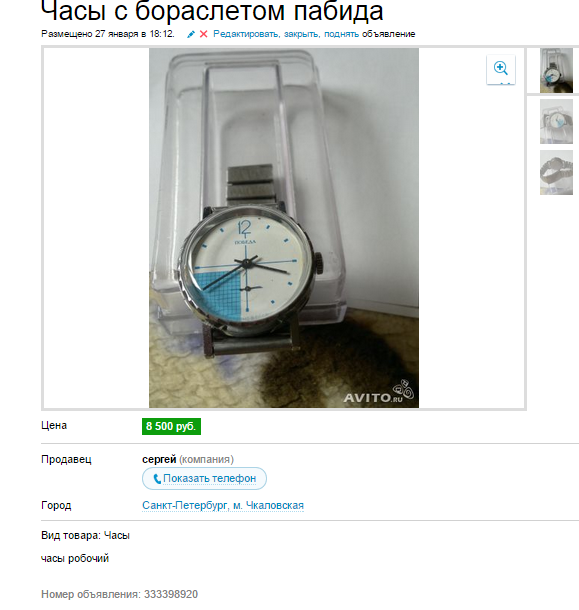Viewport: 579px width, 610px height.
Task: Click the red X close-ad icon
Action: [x=204, y=34]
